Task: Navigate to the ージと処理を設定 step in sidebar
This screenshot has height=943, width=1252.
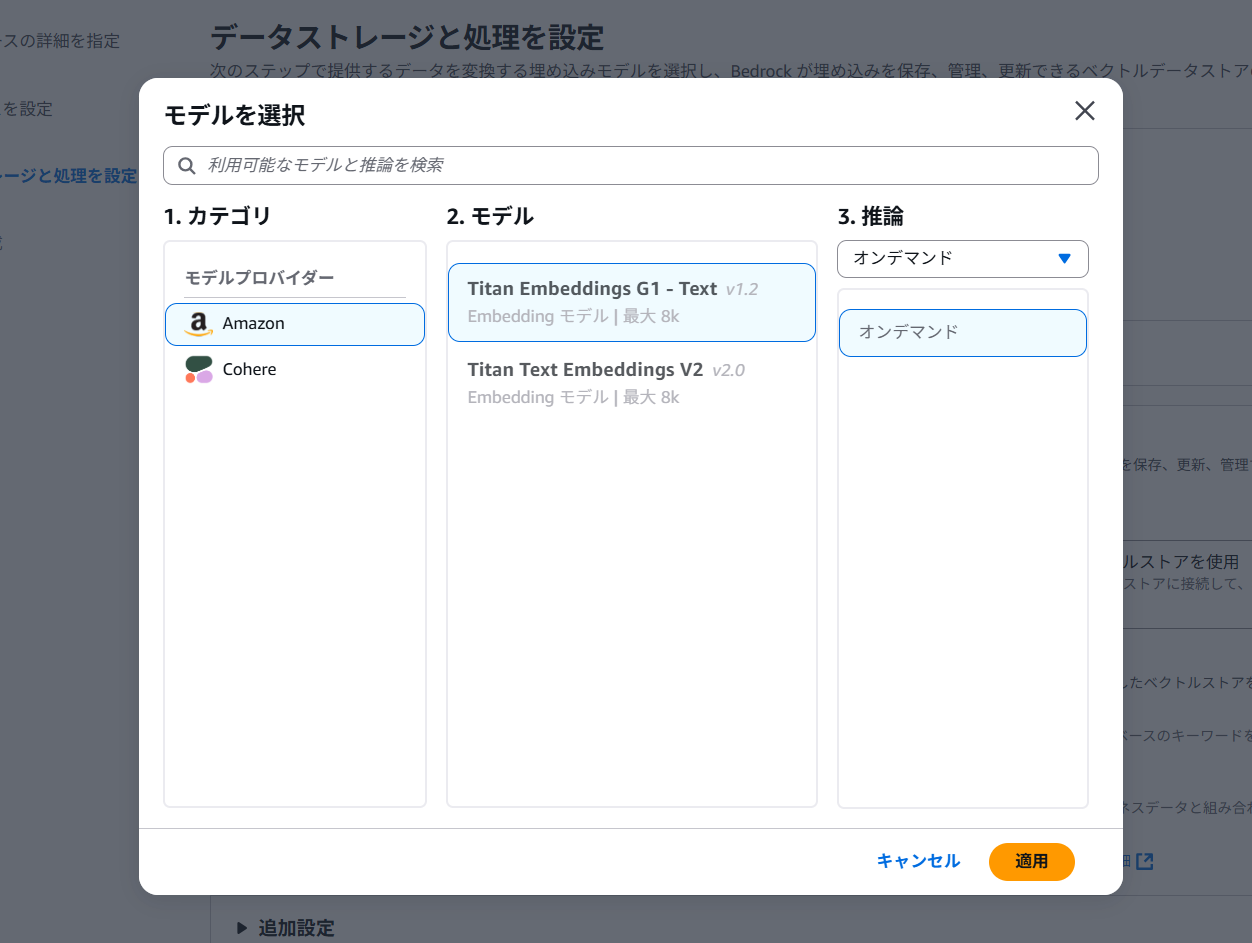Action: 70,176
